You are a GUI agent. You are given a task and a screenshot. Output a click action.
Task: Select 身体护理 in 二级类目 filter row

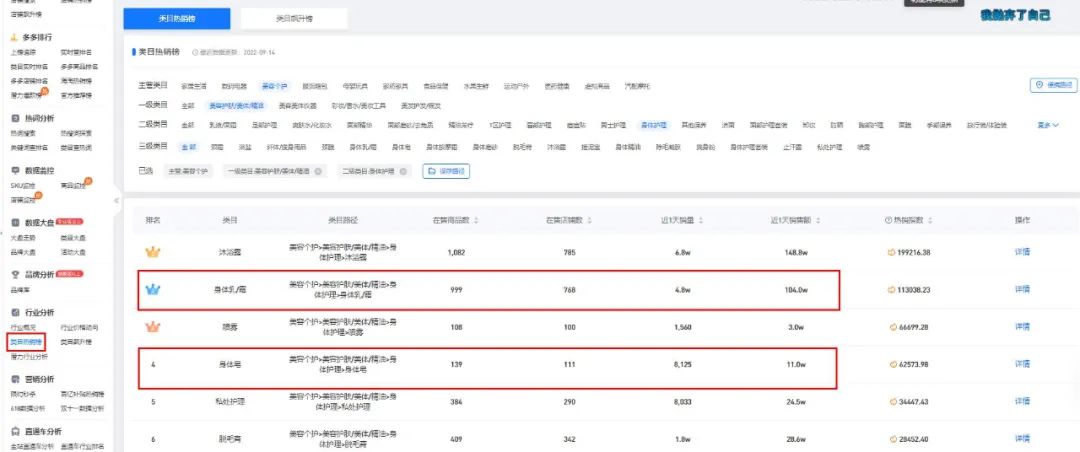[653, 125]
